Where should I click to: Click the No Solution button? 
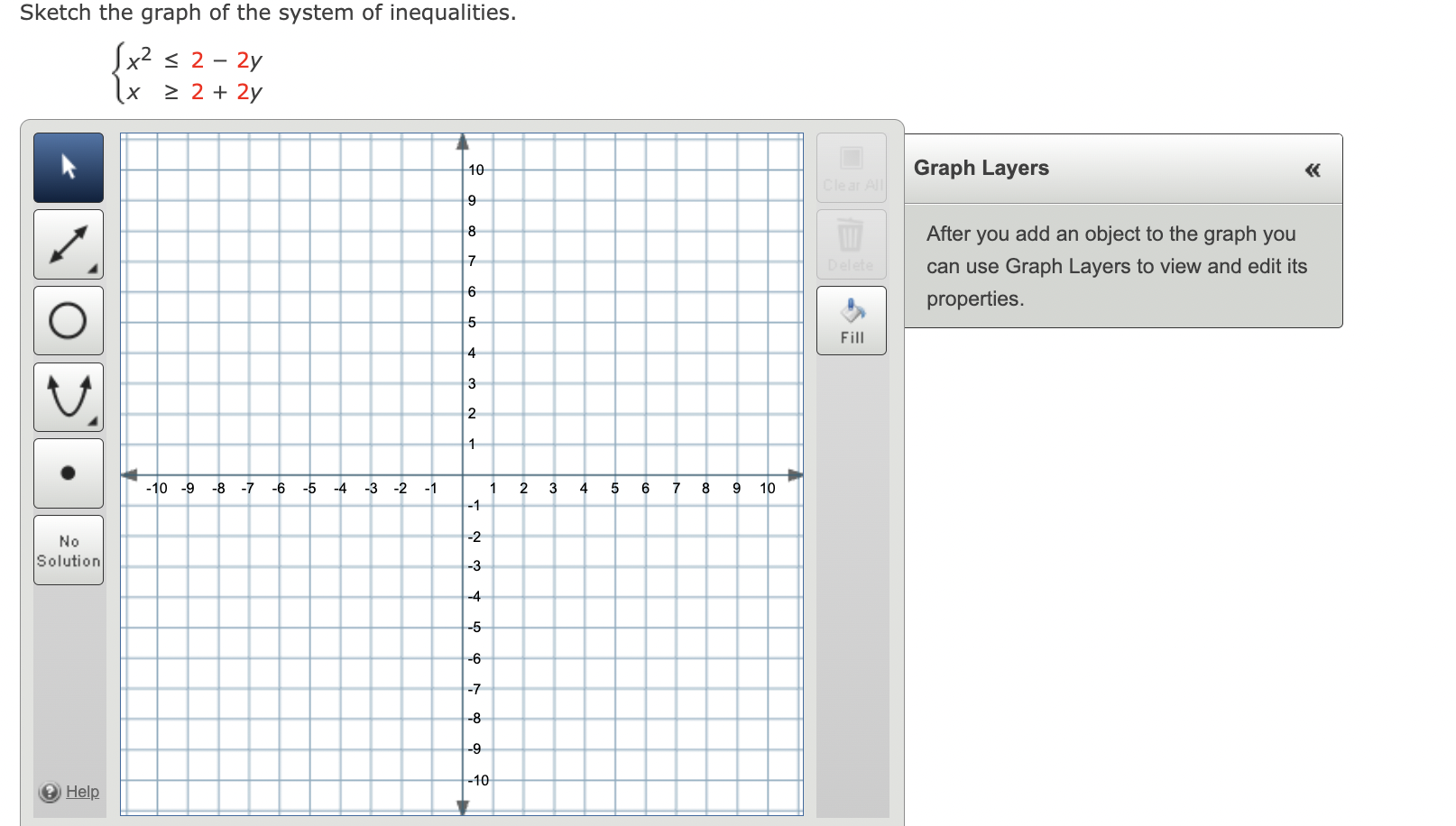pos(68,550)
